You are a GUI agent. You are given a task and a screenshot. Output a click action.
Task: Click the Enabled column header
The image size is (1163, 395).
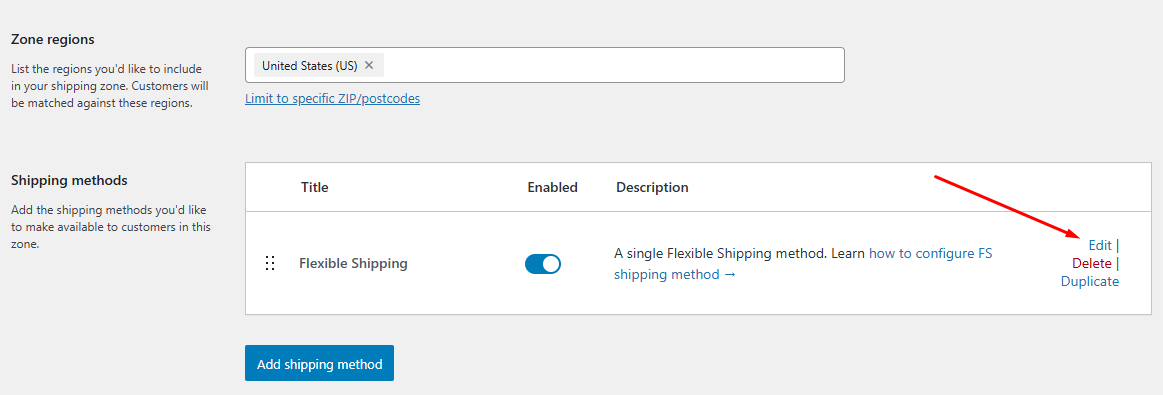coord(553,187)
